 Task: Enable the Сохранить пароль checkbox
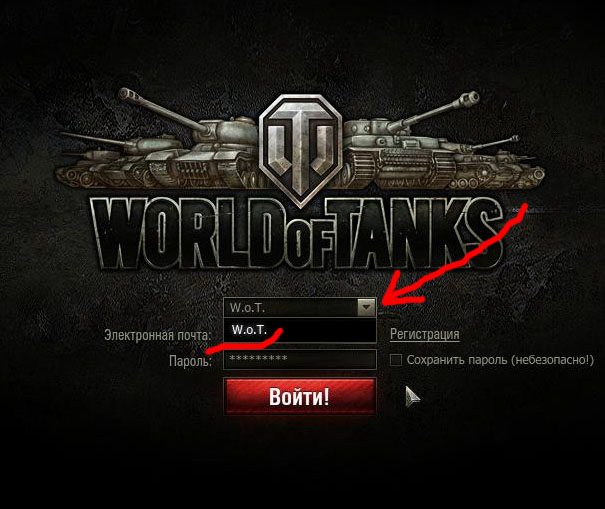(396, 360)
